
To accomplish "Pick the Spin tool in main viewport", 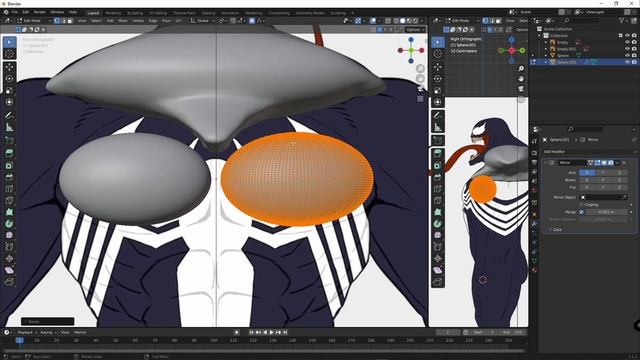I will pos(9,224).
